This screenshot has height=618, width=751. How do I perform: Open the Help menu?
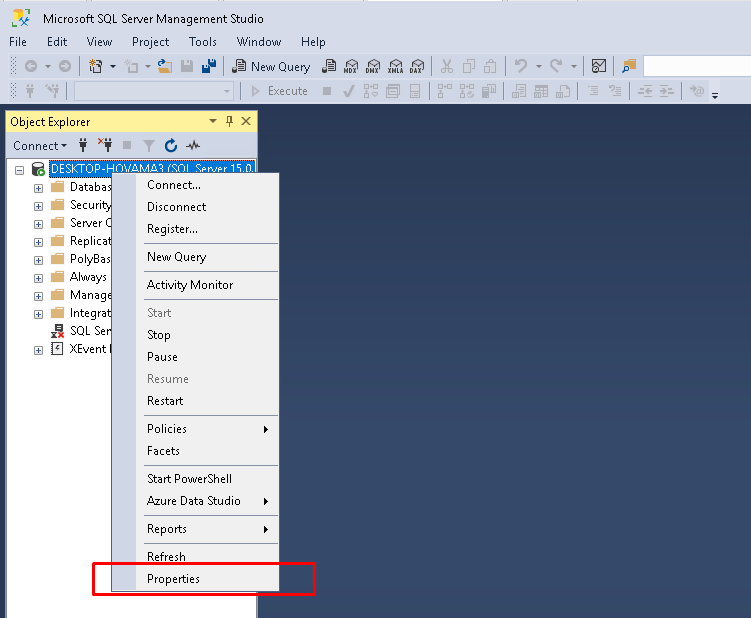(x=313, y=42)
